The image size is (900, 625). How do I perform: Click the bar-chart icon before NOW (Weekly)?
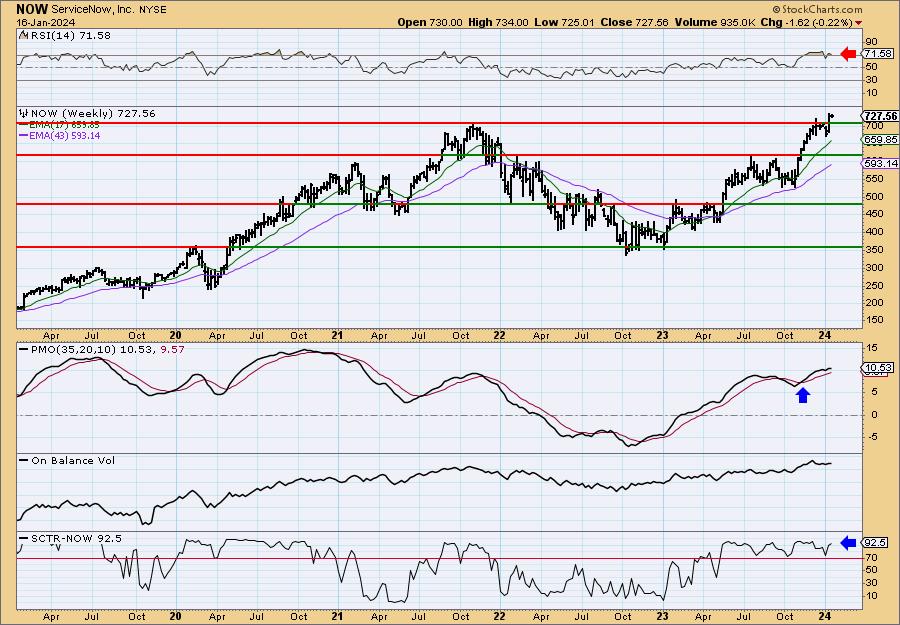coord(24,113)
